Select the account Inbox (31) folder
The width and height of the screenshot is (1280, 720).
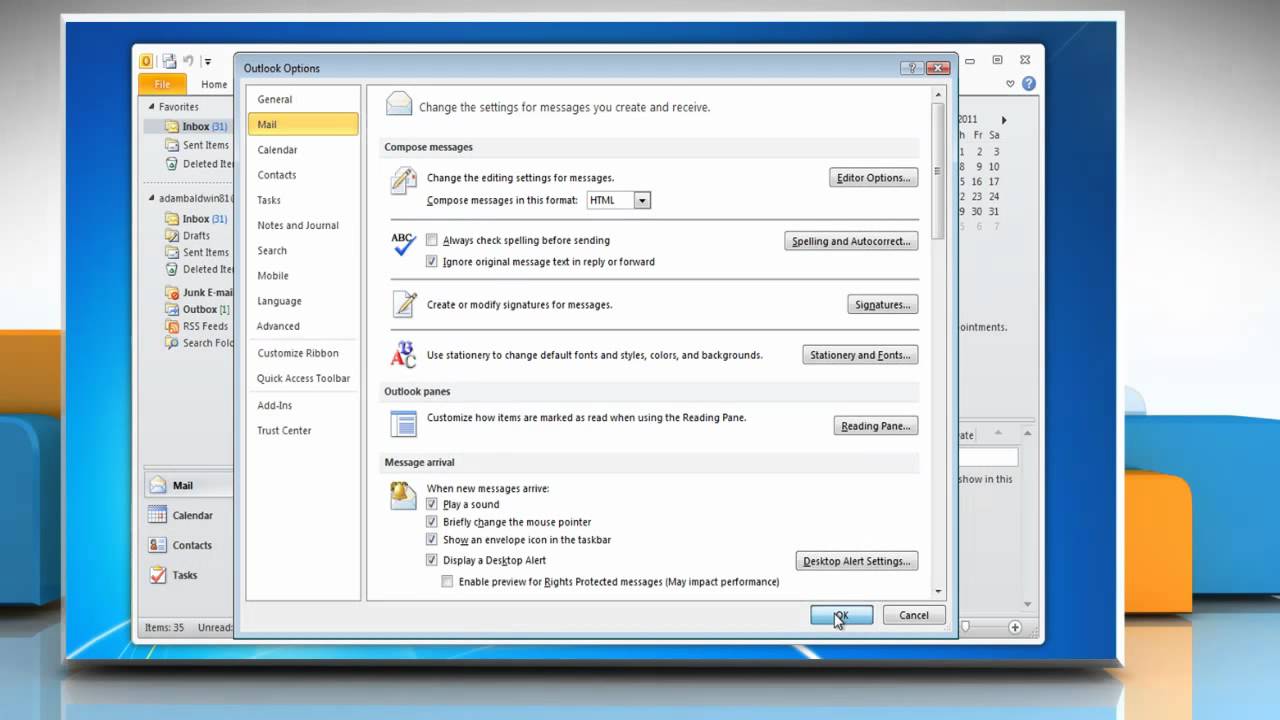[x=204, y=219]
